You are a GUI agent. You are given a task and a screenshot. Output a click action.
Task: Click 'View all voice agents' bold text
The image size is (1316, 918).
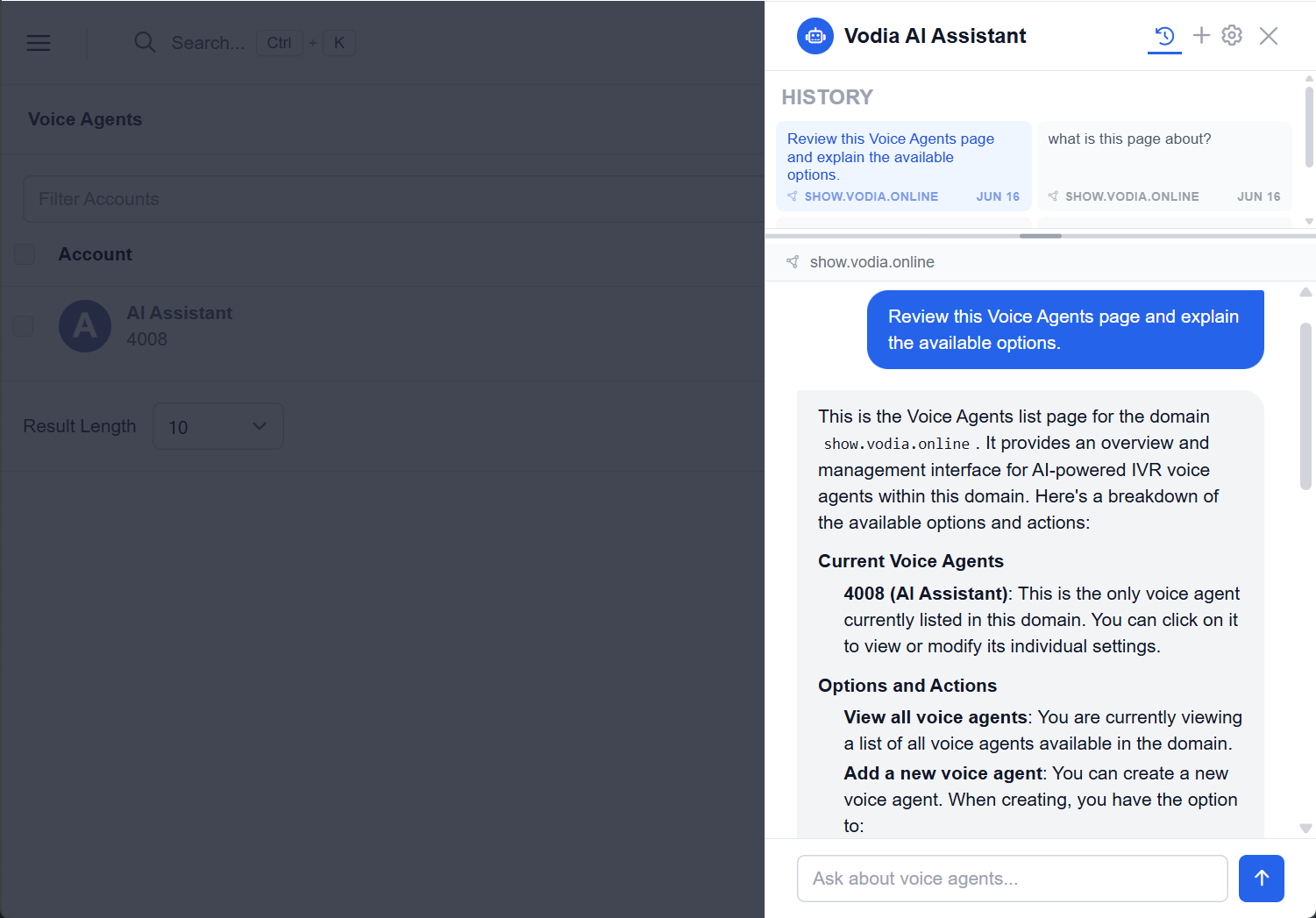935,717
